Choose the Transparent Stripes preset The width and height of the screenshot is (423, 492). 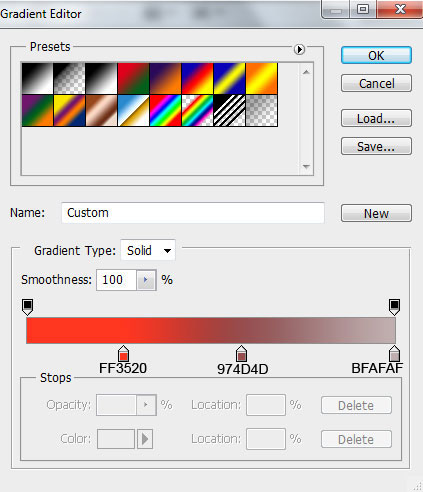tap(230, 110)
